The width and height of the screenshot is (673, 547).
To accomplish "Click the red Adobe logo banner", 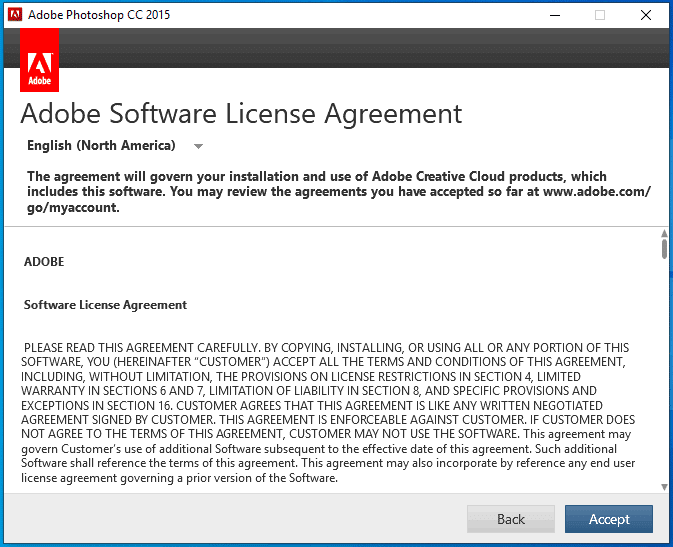I will (40, 60).
